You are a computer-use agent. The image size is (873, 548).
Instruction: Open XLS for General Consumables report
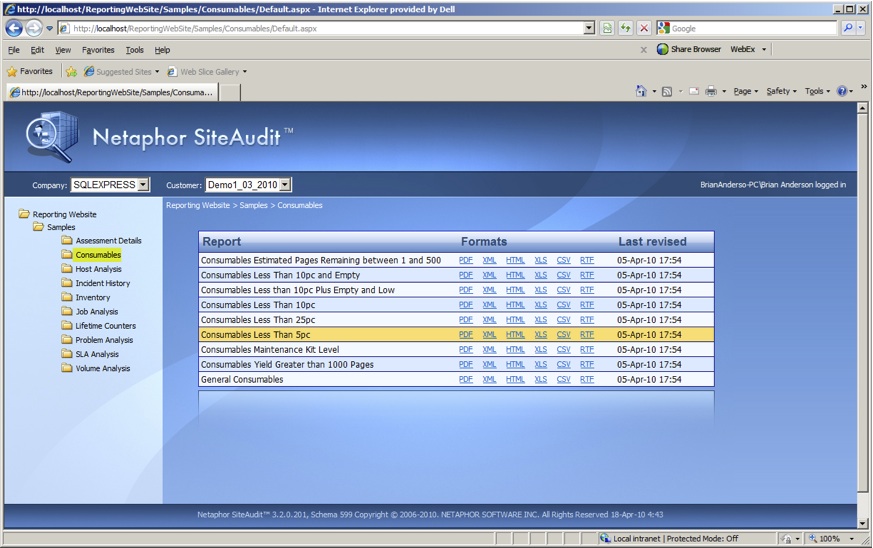[541, 379]
